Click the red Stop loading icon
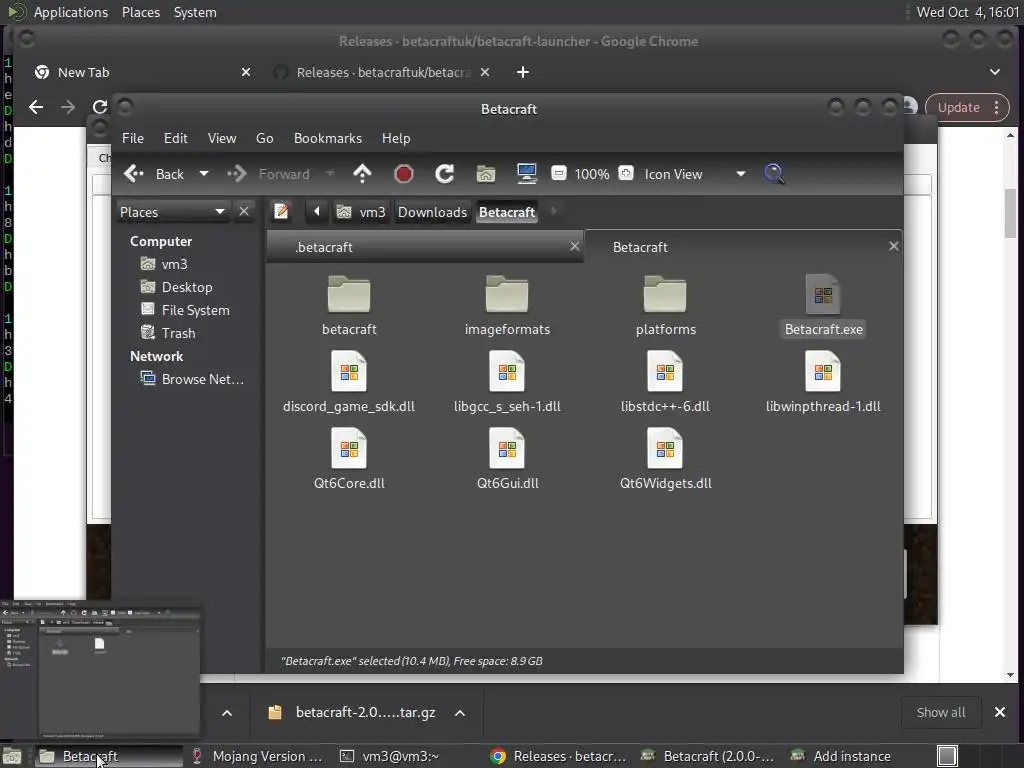 tap(404, 174)
